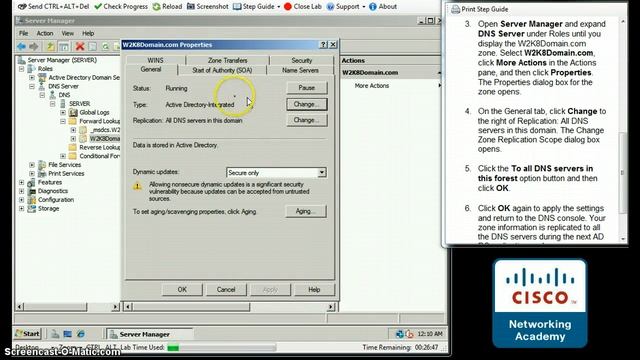Open the View menu in Server Manager
The width and height of the screenshot is (640, 360).
68,33
